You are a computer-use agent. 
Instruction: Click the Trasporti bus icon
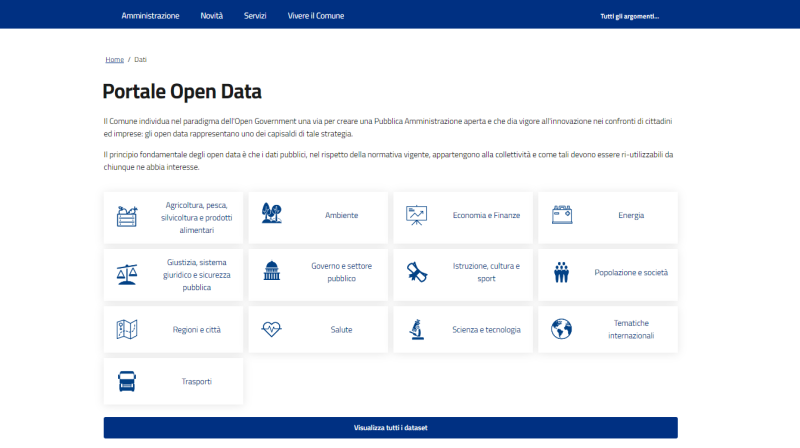[127, 382]
